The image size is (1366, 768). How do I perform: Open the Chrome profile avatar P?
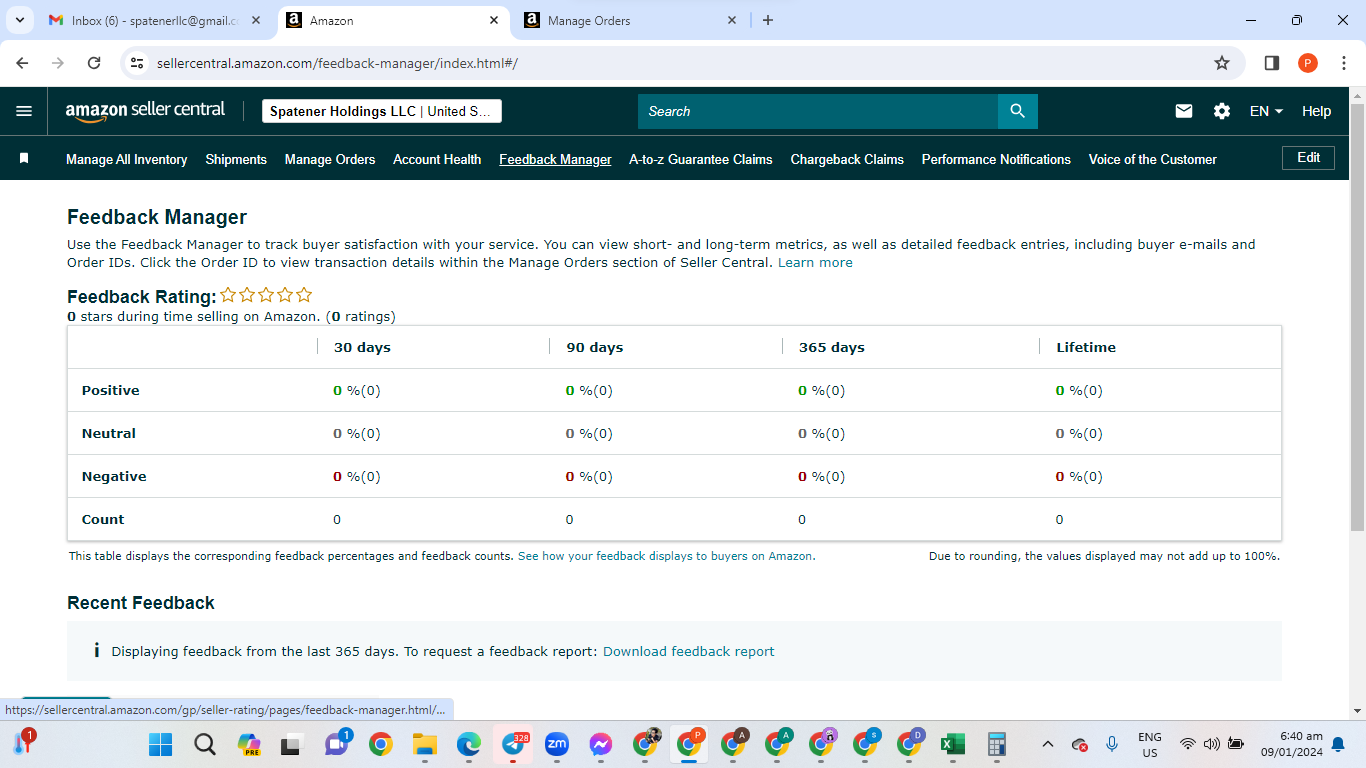click(1308, 63)
